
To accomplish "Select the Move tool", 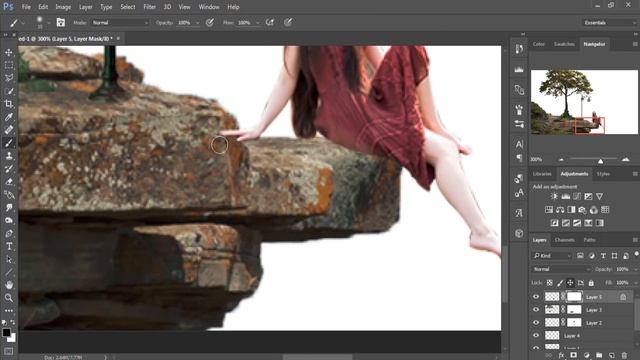I will tap(9, 52).
